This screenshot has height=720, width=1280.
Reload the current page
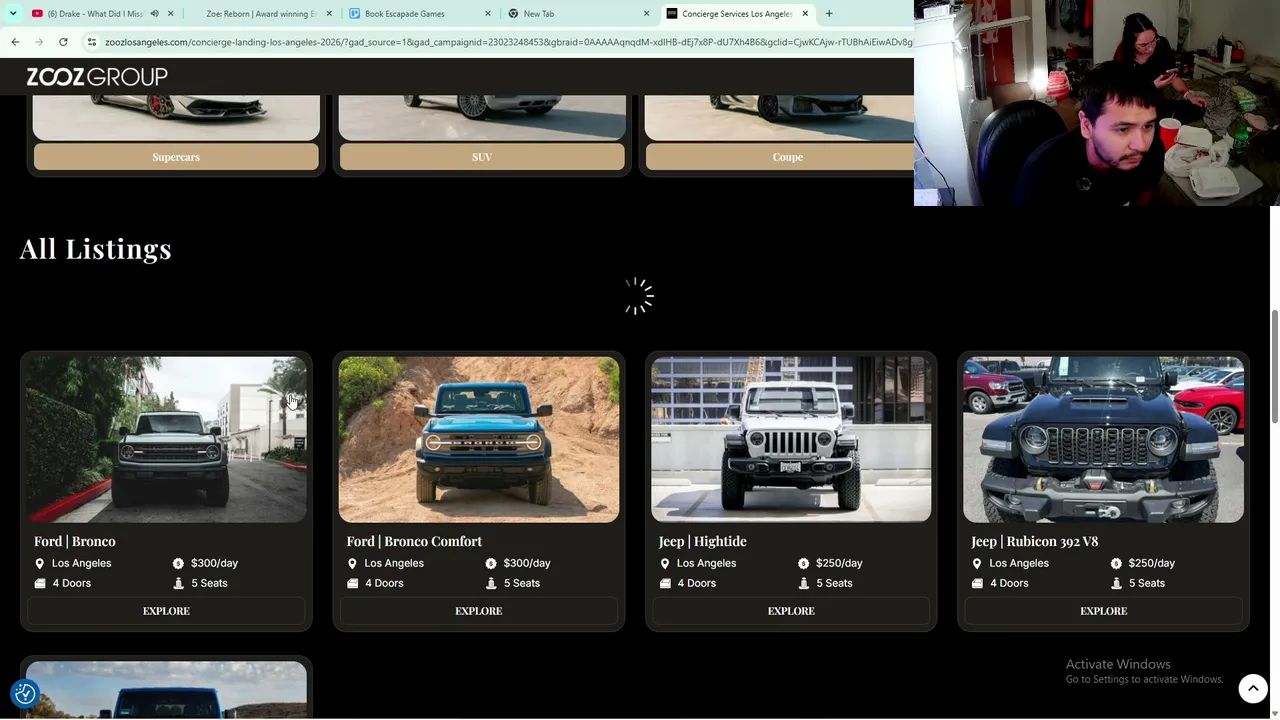(63, 42)
